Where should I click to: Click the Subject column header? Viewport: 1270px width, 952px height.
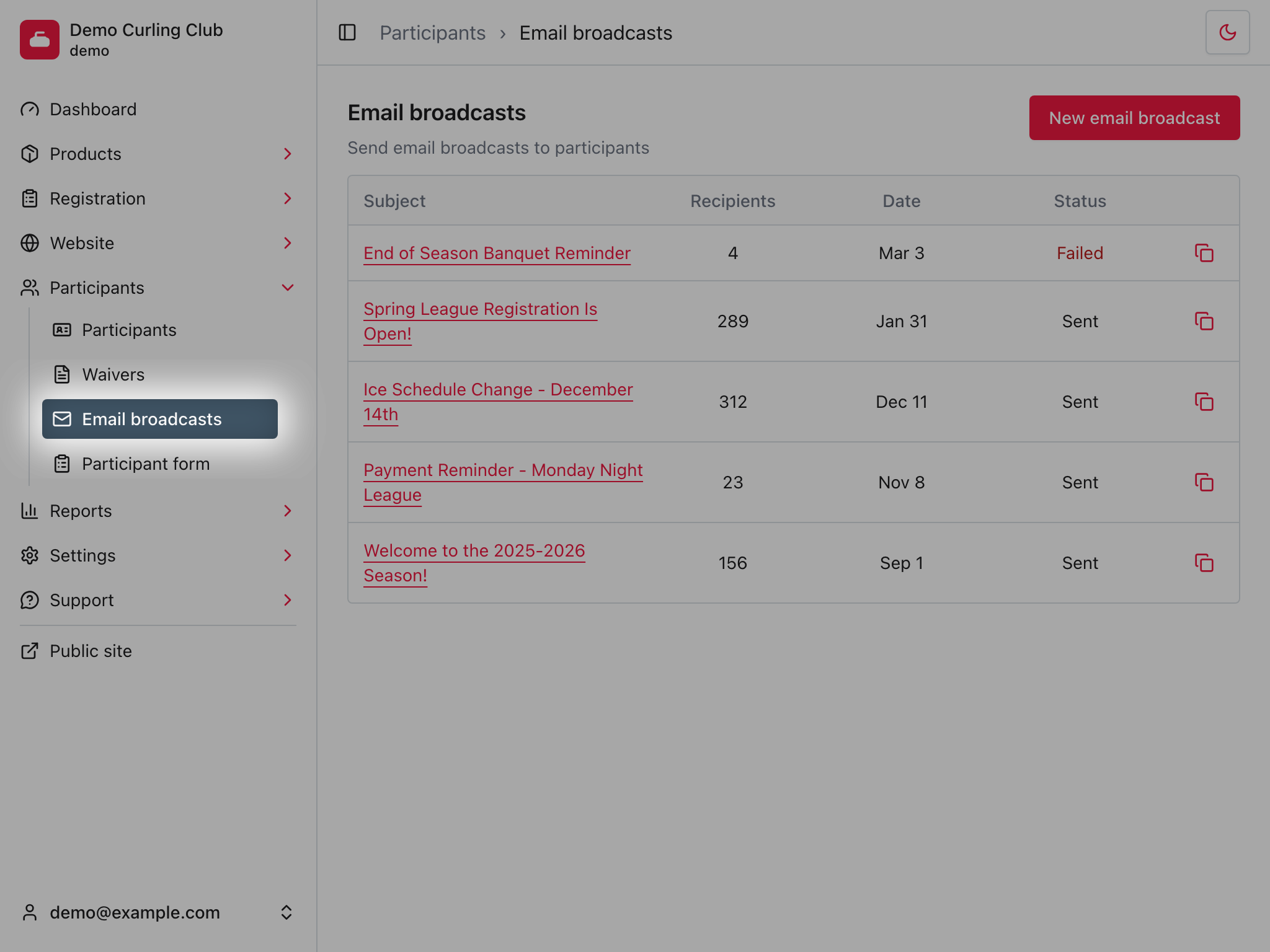(x=394, y=201)
